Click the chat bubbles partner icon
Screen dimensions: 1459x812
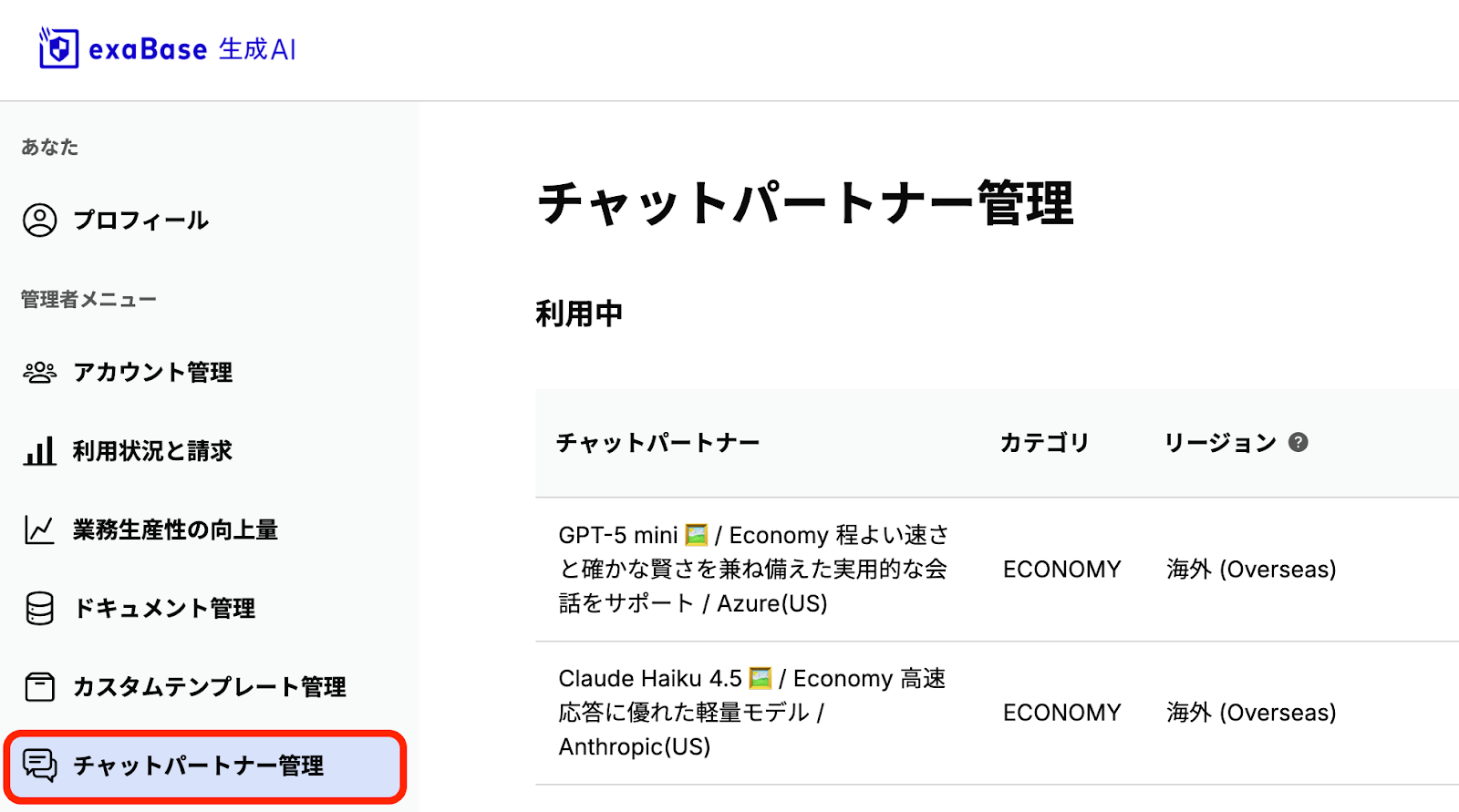click(40, 766)
